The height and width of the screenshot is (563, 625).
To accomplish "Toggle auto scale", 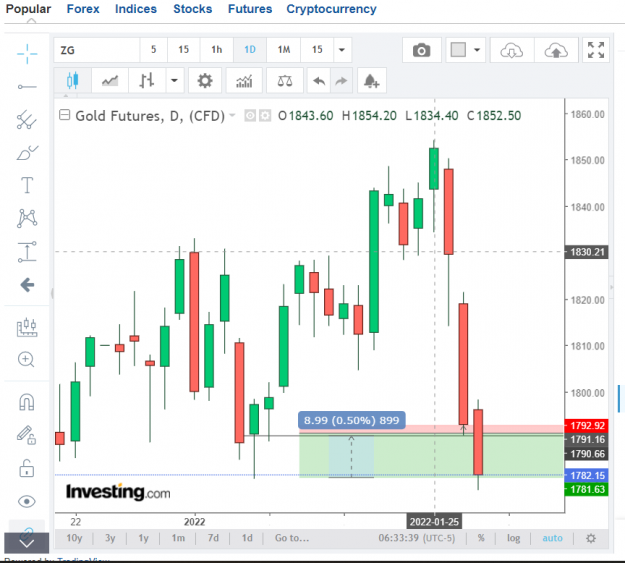I will tap(552, 538).
